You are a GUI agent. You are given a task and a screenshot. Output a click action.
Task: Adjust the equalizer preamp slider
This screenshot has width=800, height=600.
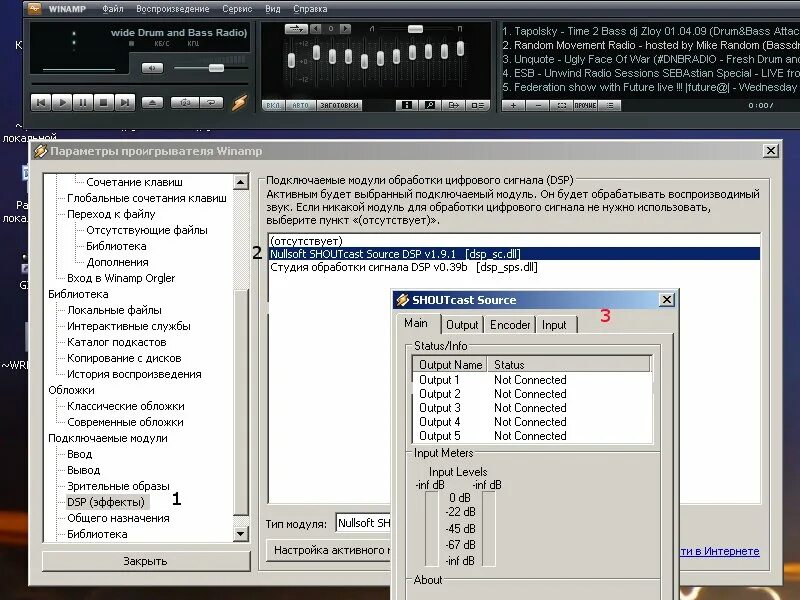tap(291, 60)
